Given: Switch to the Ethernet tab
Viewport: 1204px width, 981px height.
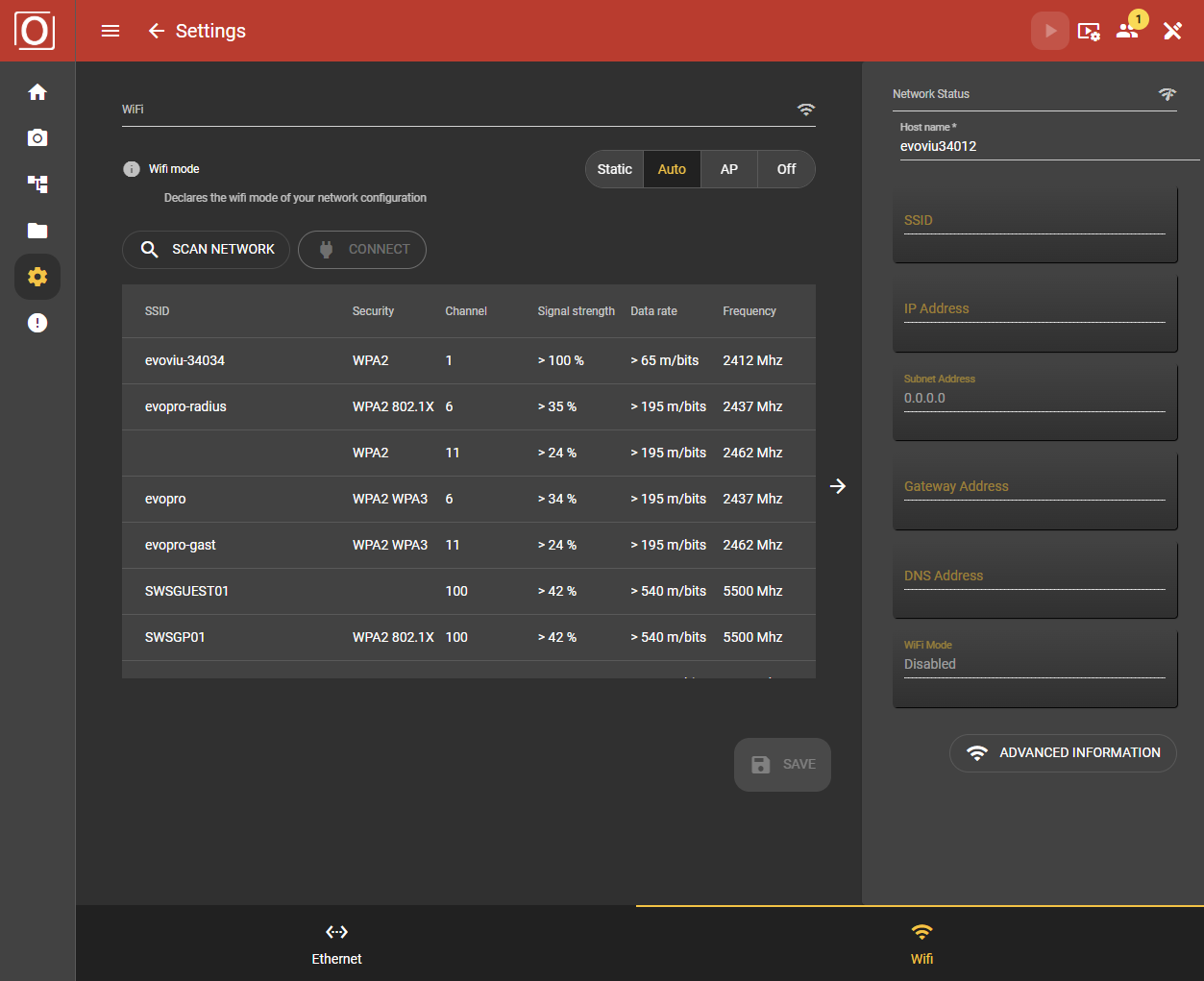Looking at the screenshot, I should click(336, 944).
